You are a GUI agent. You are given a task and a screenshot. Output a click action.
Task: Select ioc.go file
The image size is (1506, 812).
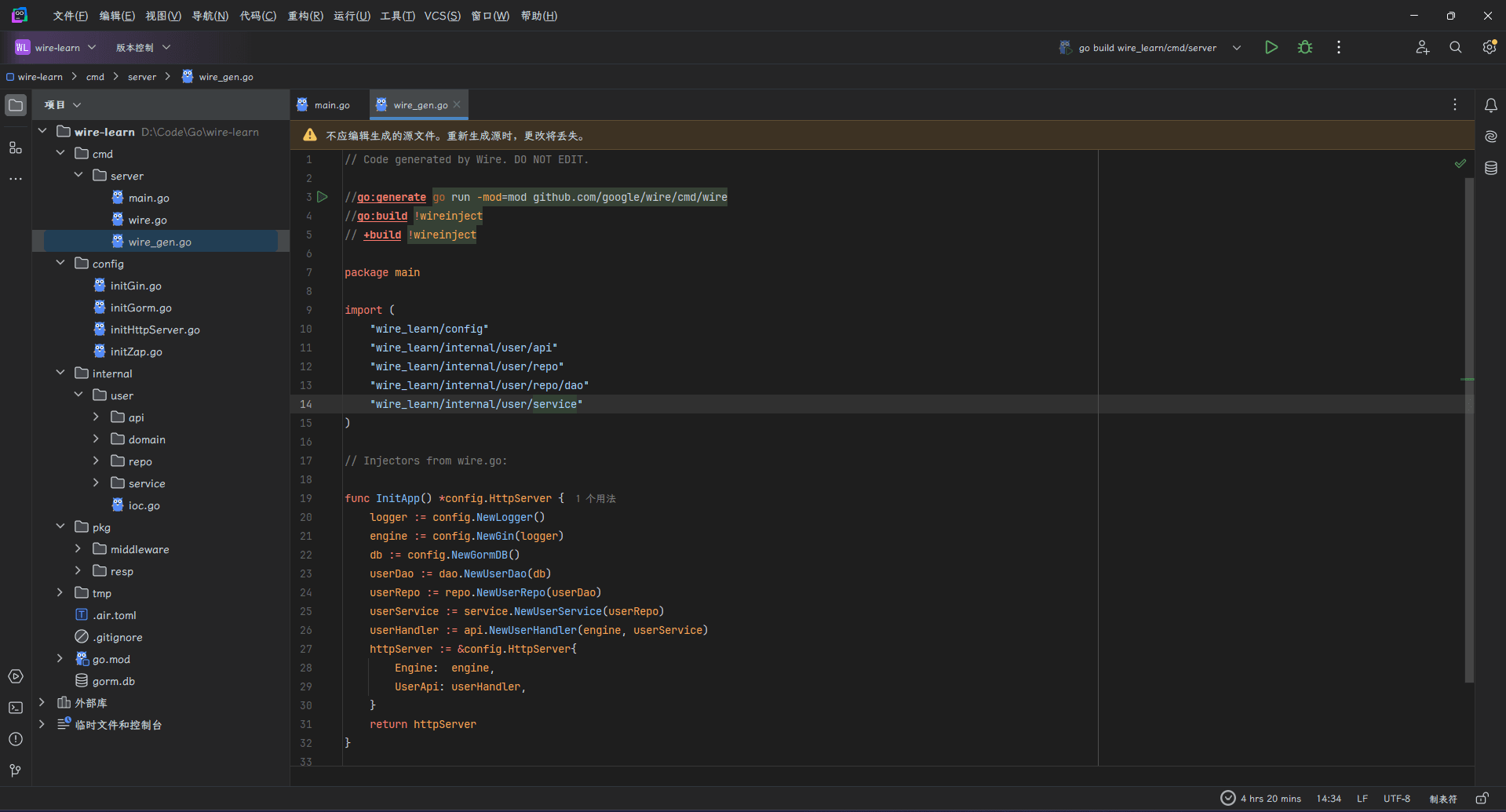144,505
